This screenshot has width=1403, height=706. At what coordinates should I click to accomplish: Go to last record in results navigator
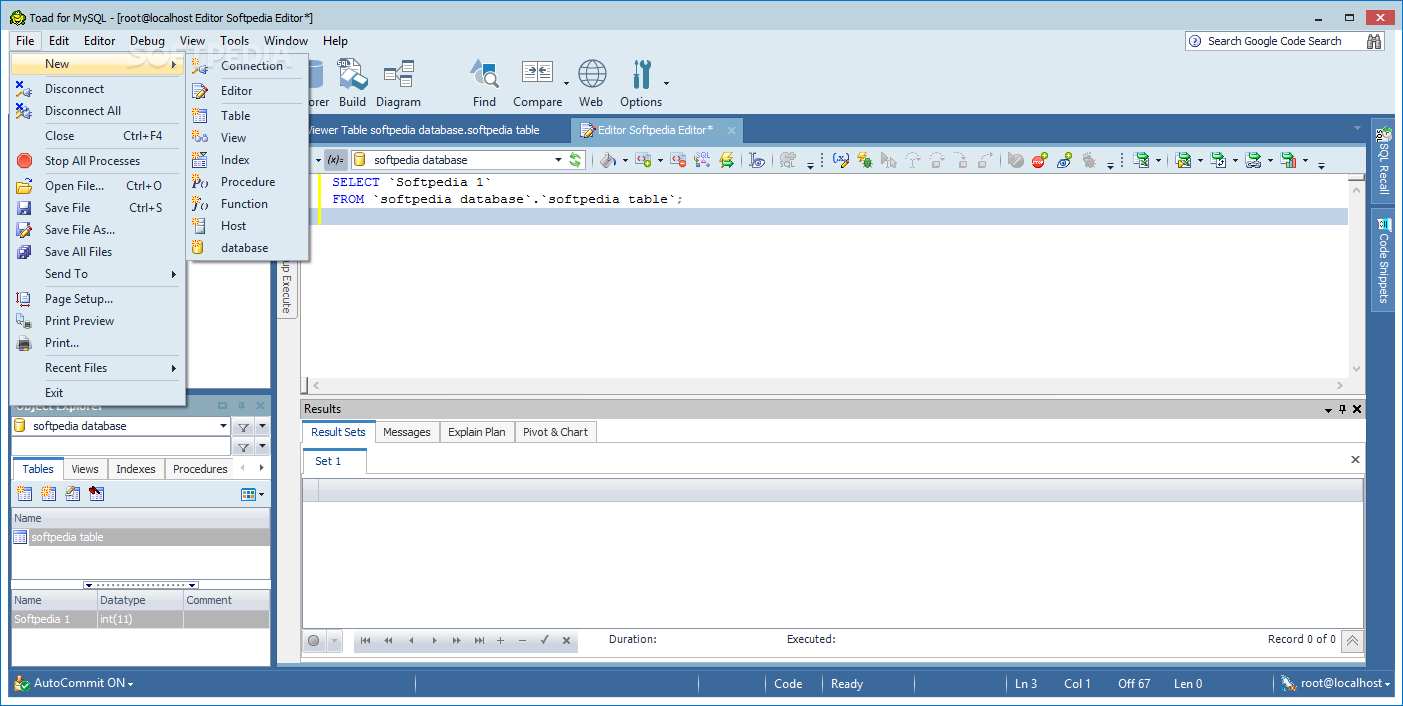[x=479, y=641]
